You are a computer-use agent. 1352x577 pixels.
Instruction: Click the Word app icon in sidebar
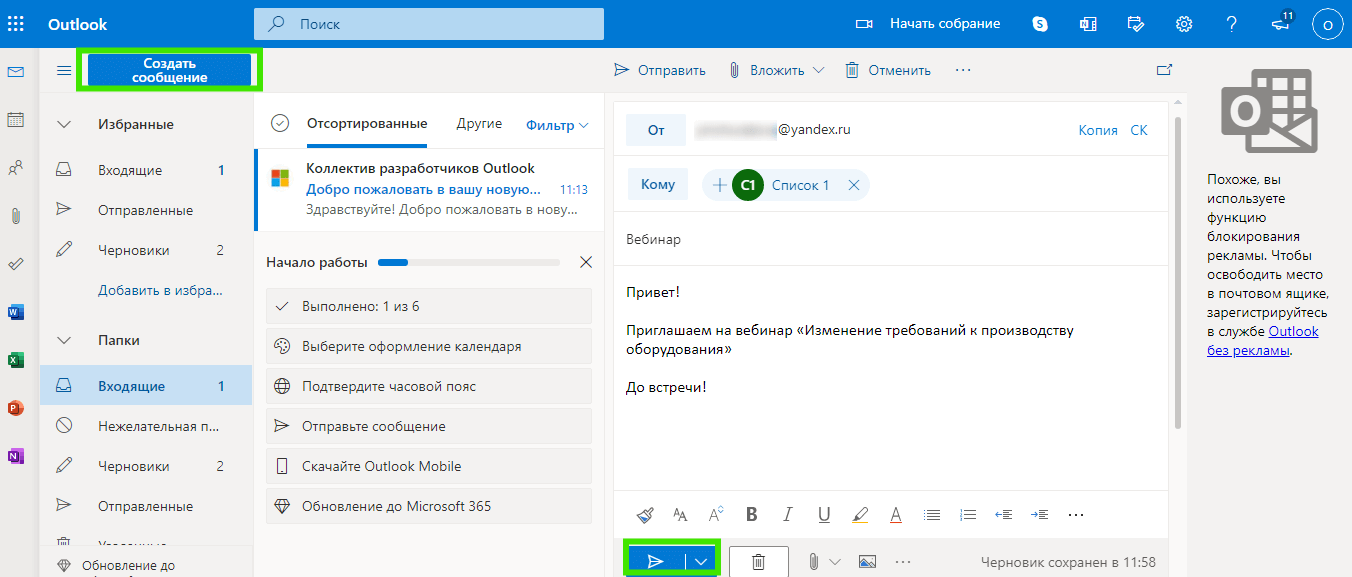point(15,312)
